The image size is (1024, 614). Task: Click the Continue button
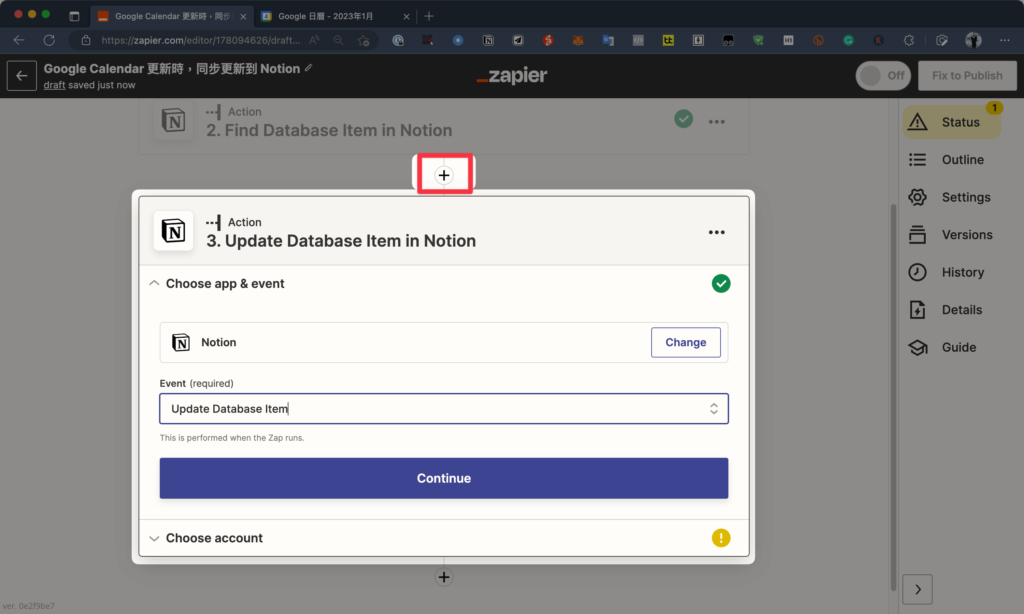444,478
